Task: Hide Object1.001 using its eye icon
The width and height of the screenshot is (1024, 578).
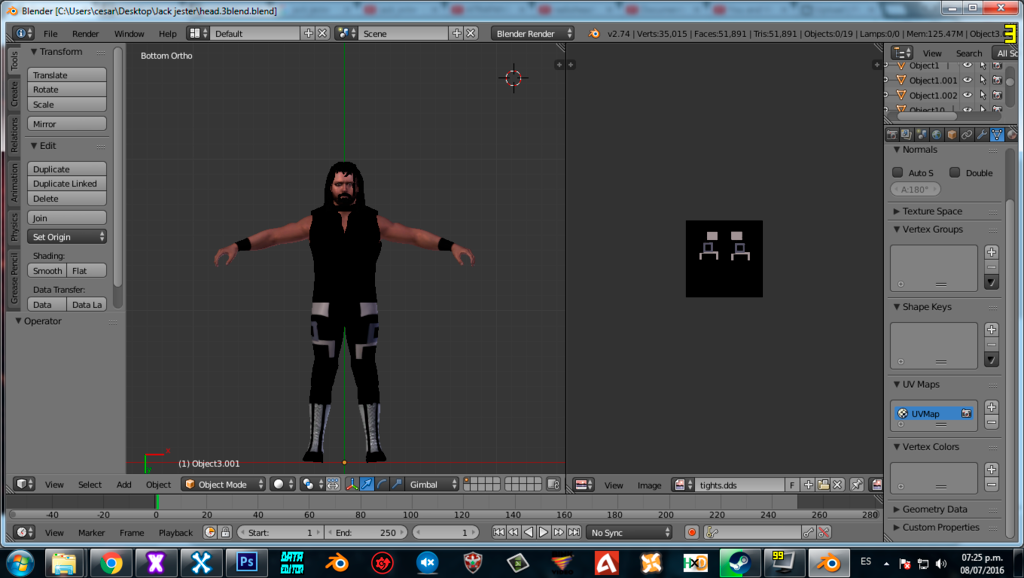Action: tap(967, 80)
